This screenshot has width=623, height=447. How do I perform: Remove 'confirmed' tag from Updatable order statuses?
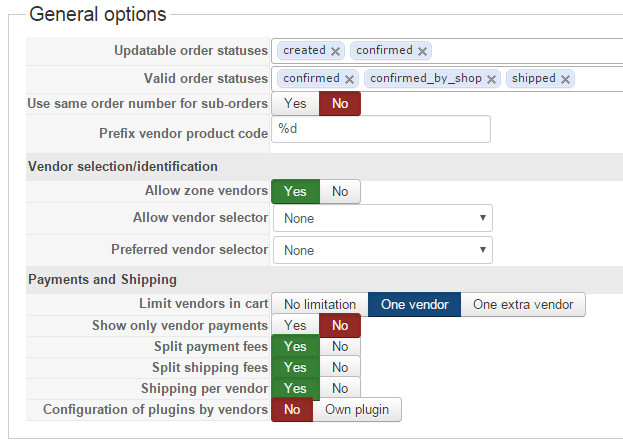(422, 51)
